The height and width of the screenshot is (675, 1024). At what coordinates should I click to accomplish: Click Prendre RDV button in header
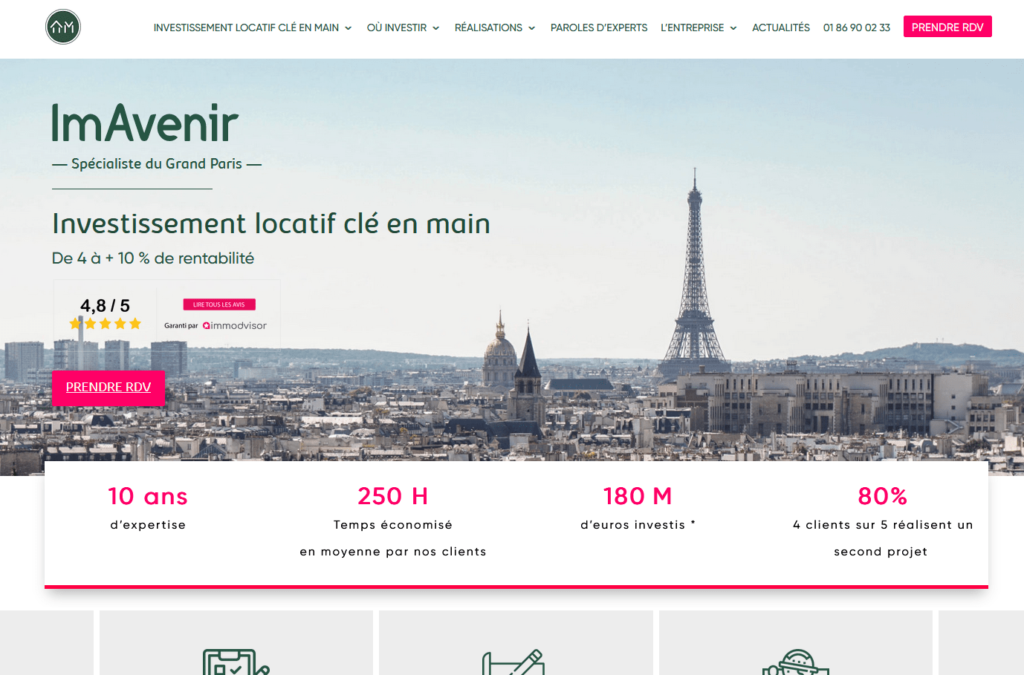947,27
